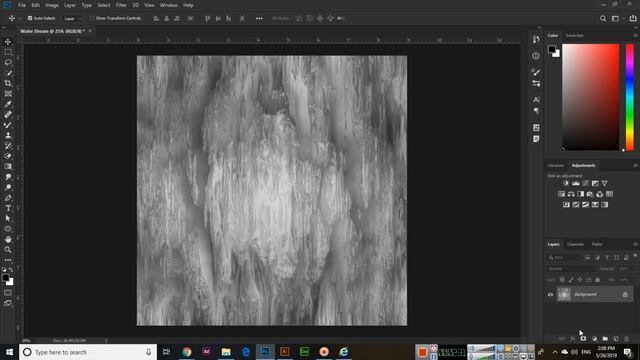This screenshot has width=640, height=360.
Task: Add a Hue/Saturation adjustment
Action: pos(562,194)
